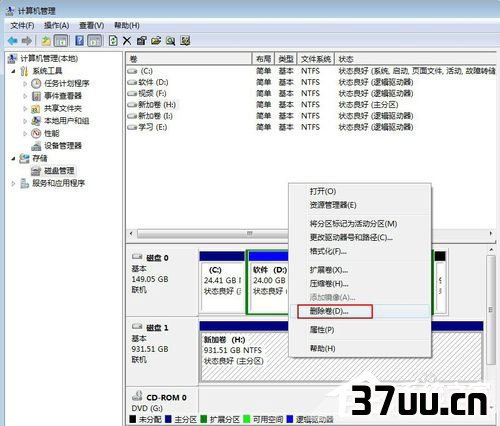Select 格式化(F)... from the context menu
Screen dimensions: 500x426
coord(328,251)
